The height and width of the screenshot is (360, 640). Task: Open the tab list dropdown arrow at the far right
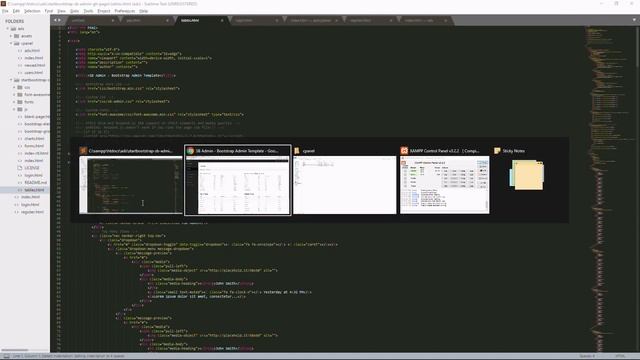click(634, 20)
